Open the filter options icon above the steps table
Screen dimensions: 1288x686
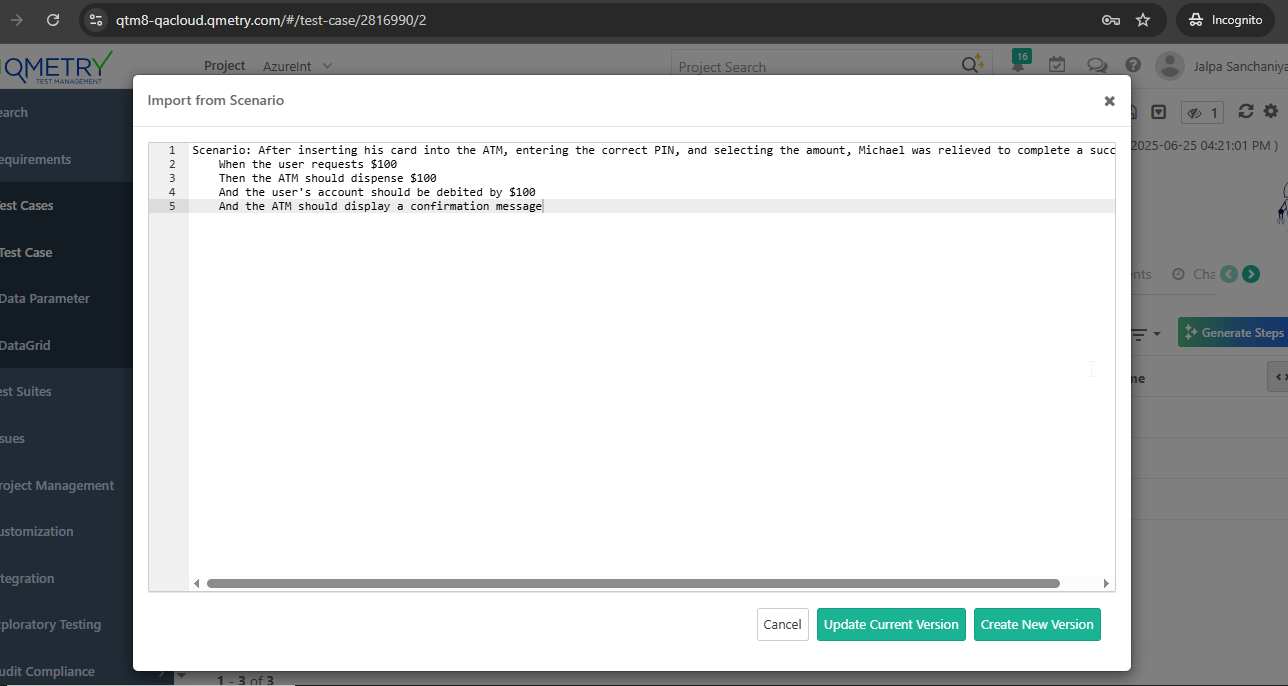[1140, 332]
